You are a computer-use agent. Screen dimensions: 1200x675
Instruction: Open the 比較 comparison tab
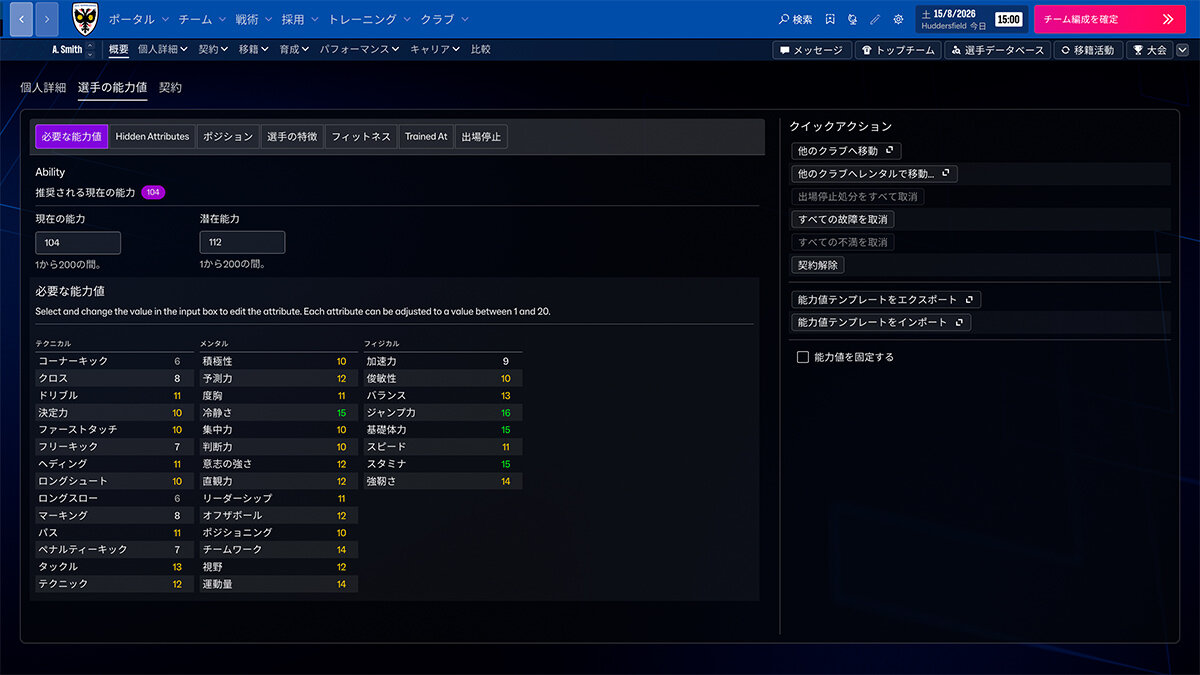click(x=481, y=49)
